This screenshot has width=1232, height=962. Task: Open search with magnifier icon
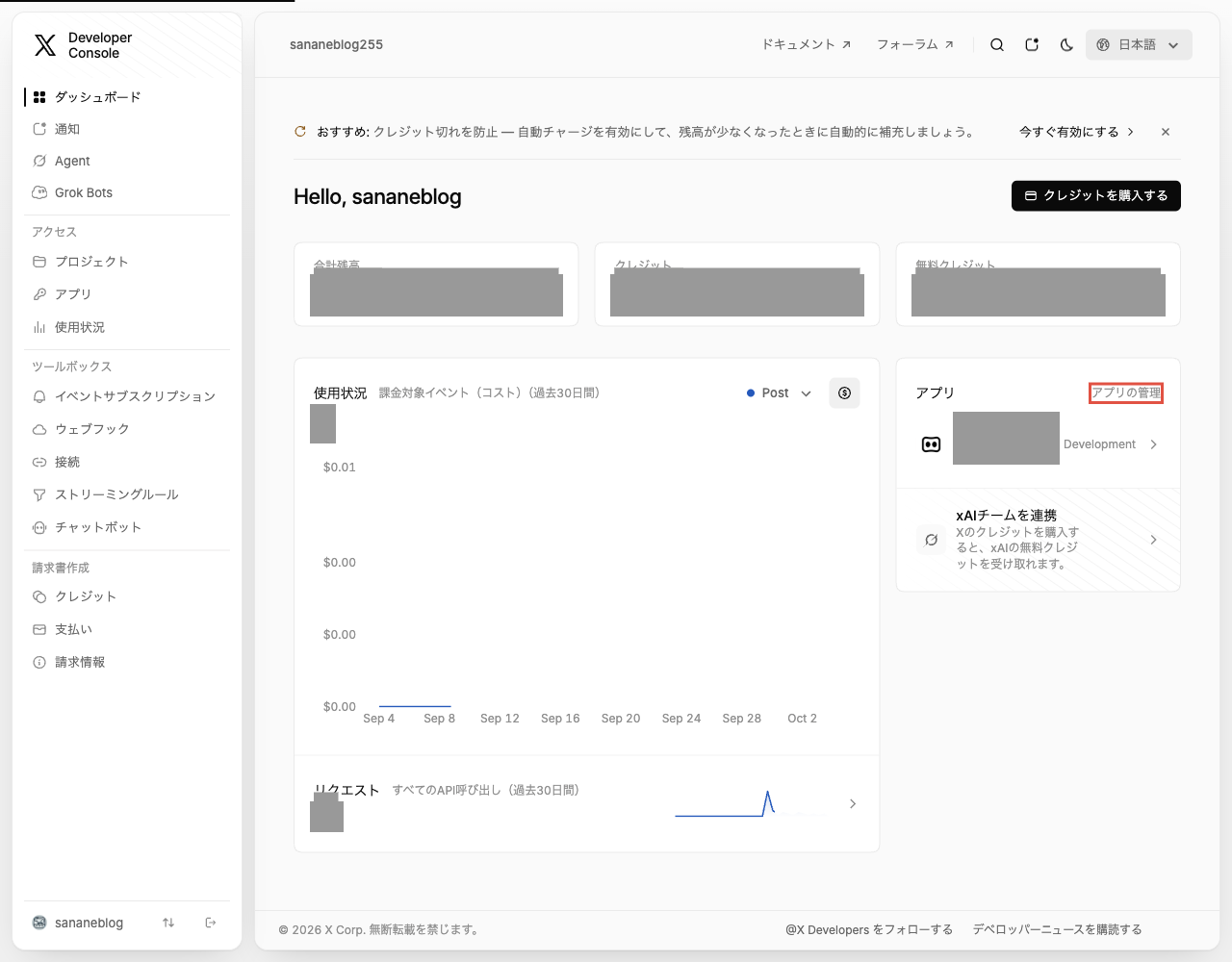click(x=997, y=44)
